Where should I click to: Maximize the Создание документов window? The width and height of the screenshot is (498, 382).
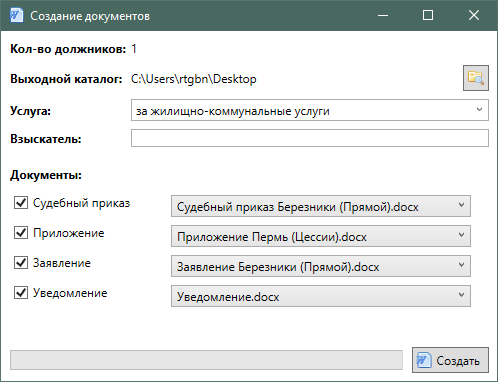tap(428, 15)
